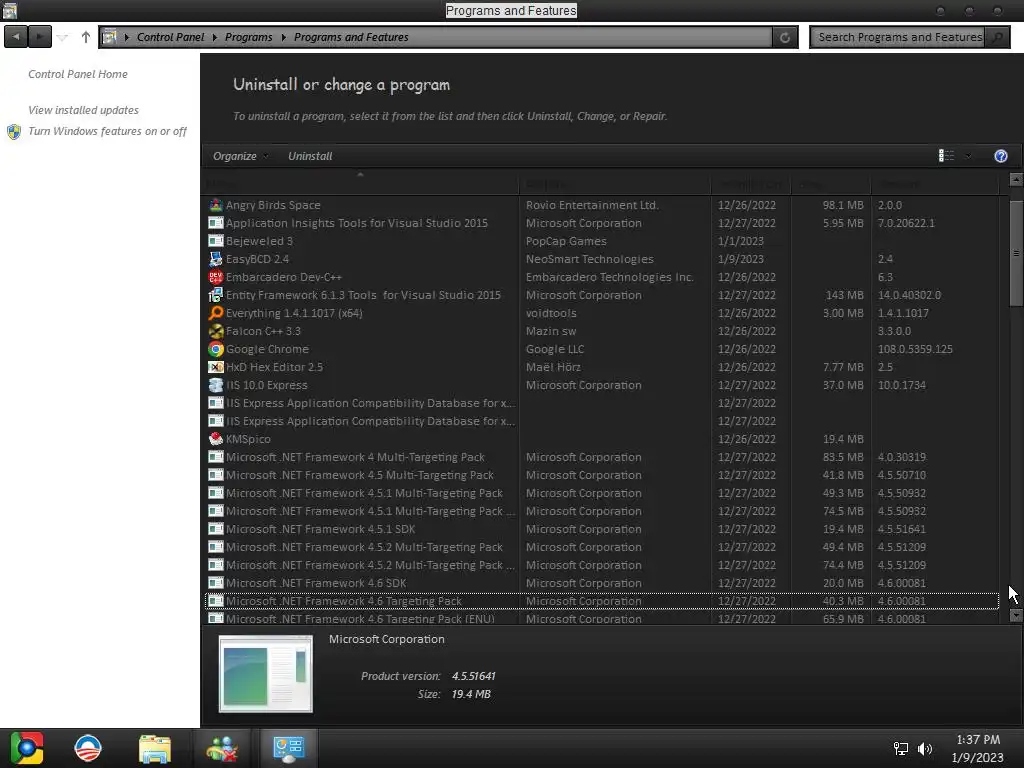Go forward with the forward arrow
The height and width of the screenshot is (768, 1024).
pyautogui.click(x=40, y=37)
